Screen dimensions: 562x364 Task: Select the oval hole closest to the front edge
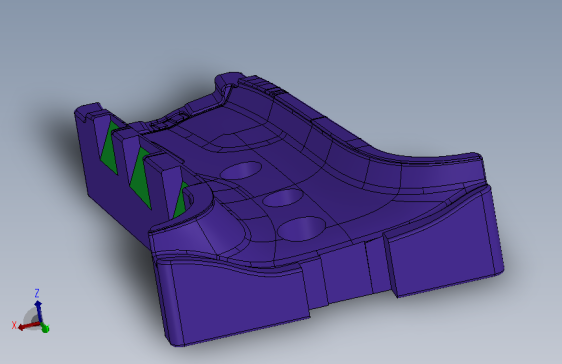(x=301, y=228)
